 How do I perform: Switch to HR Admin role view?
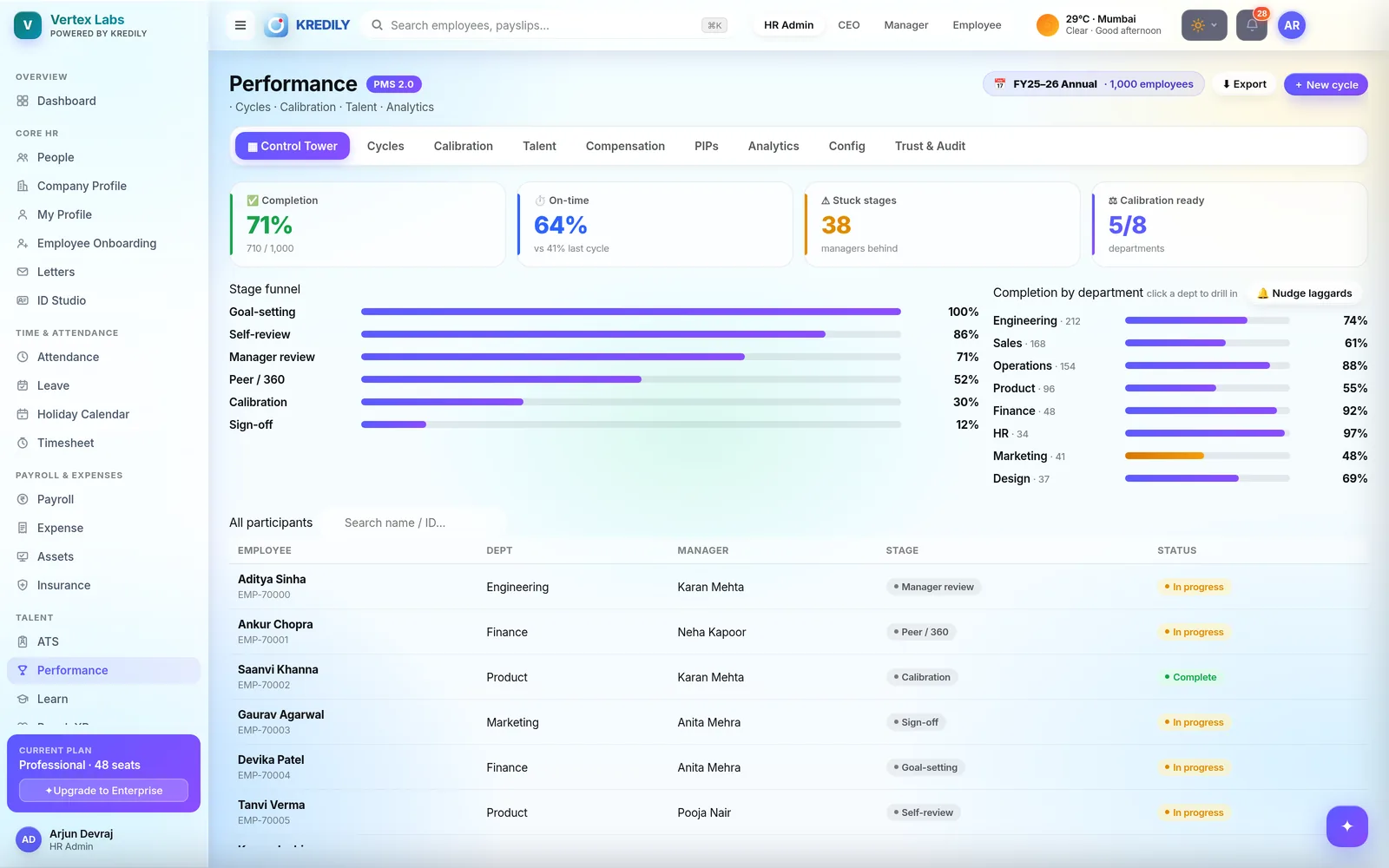[788, 25]
